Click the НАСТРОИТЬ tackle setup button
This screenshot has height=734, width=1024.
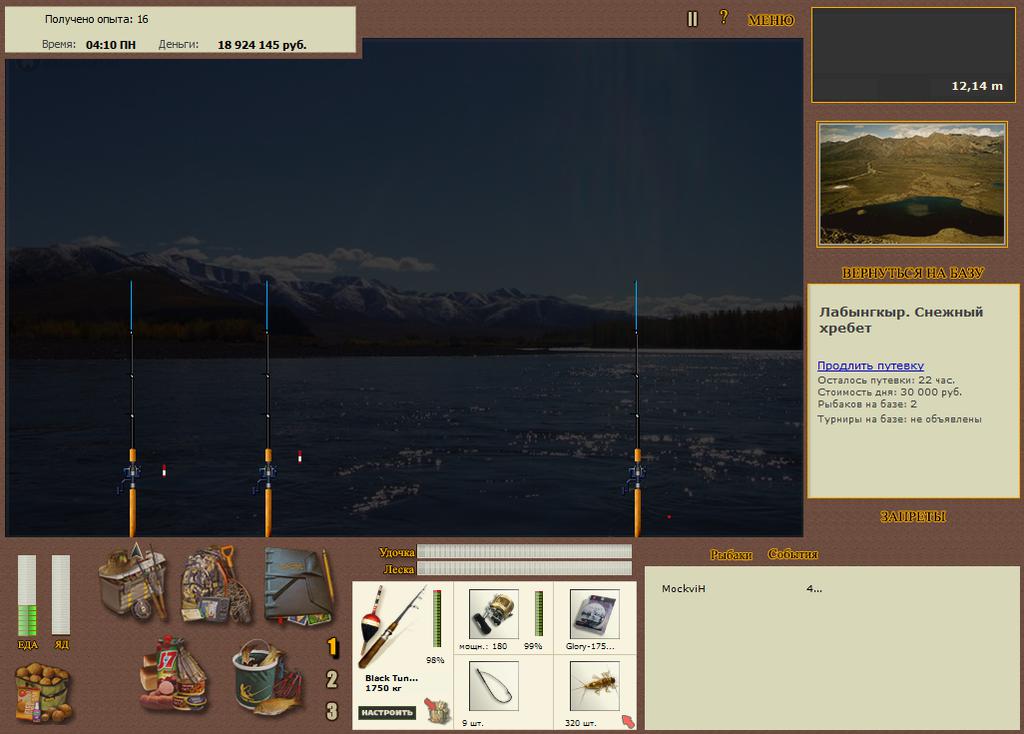(x=387, y=712)
